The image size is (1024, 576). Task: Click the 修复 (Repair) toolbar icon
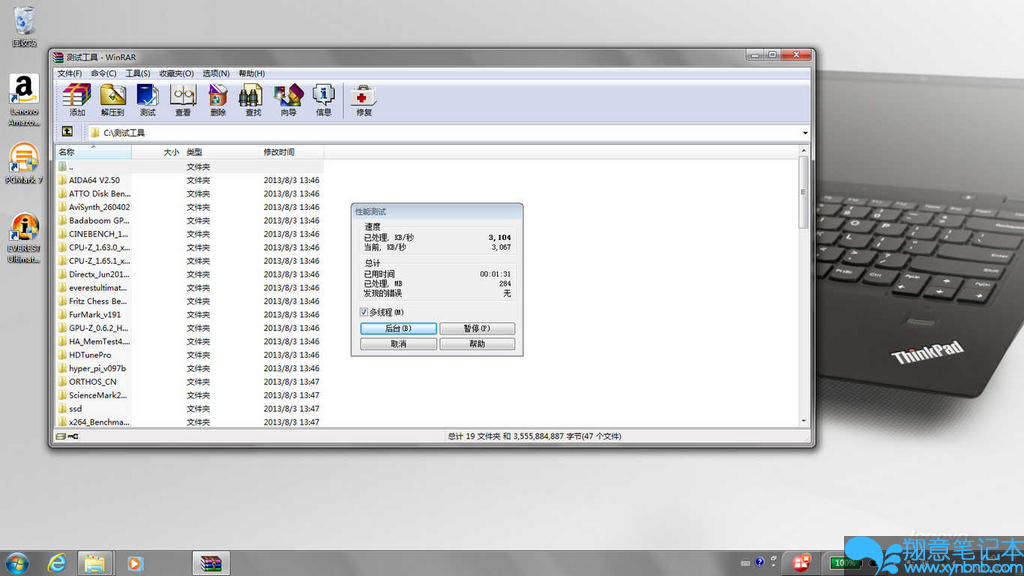[x=363, y=100]
